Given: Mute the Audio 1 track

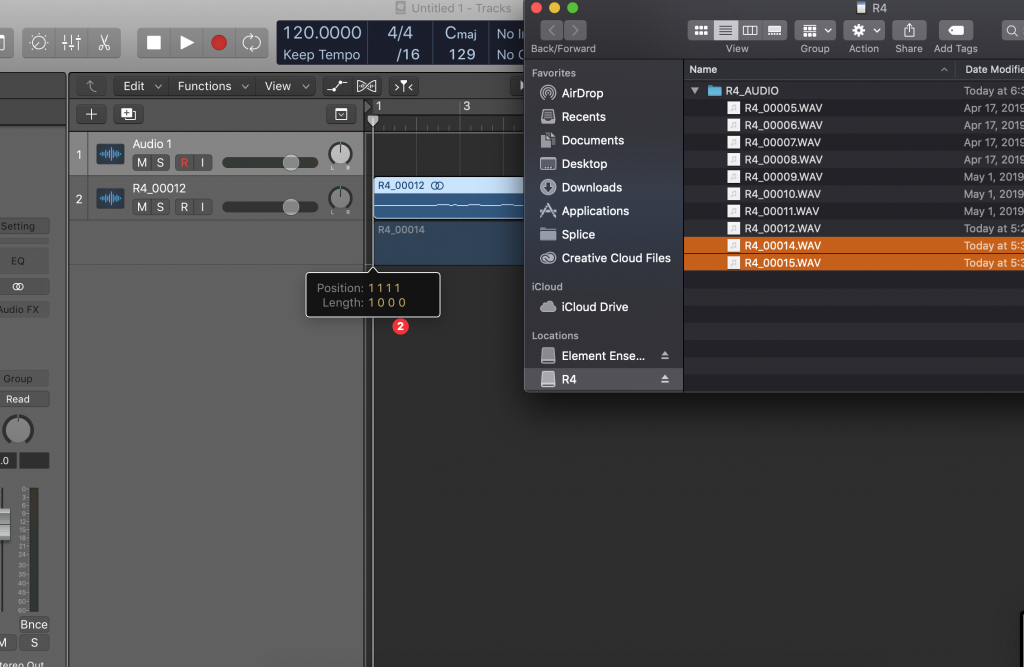Looking at the screenshot, I should pyautogui.click(x=142, y=163).
